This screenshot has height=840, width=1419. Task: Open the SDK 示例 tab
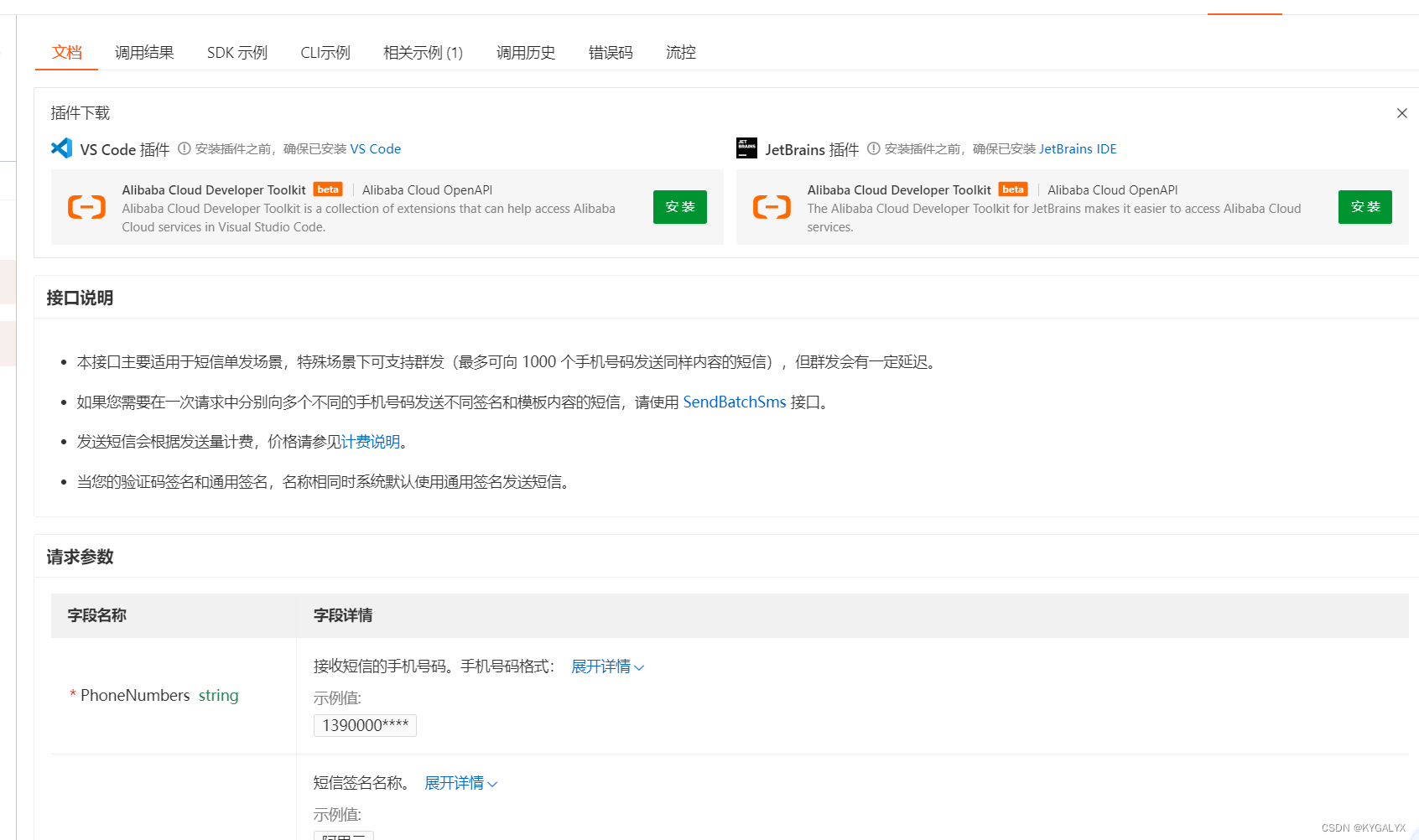pos(237,53)
